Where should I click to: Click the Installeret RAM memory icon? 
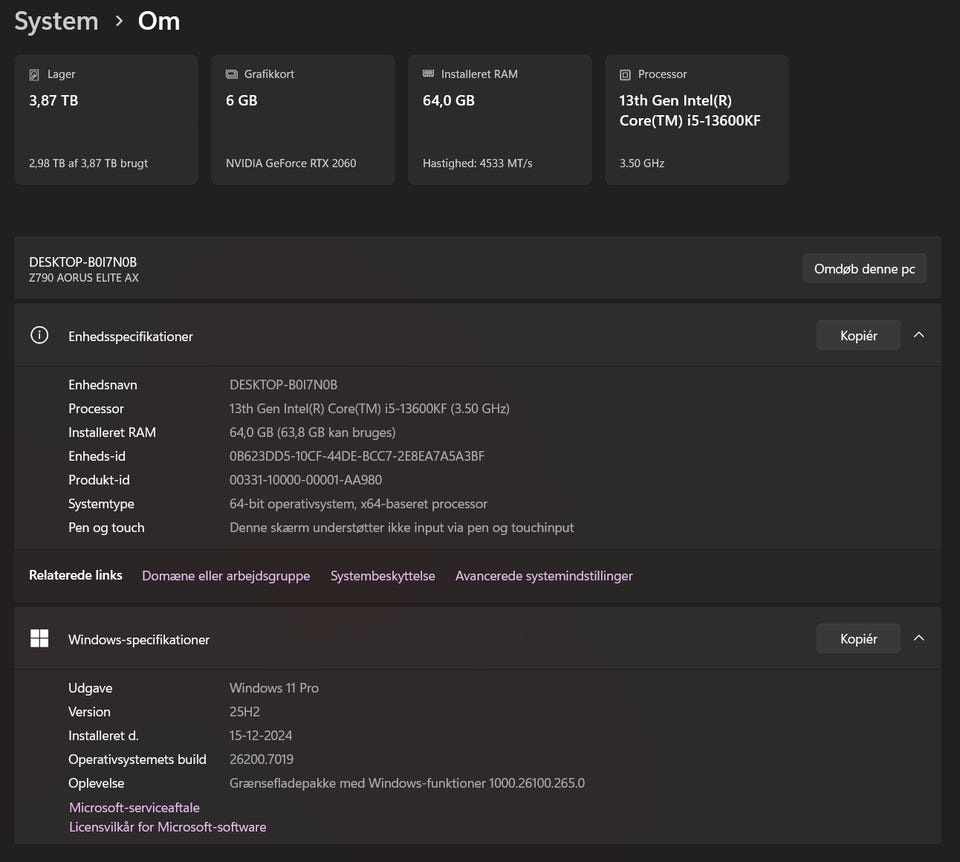point(429,75)
